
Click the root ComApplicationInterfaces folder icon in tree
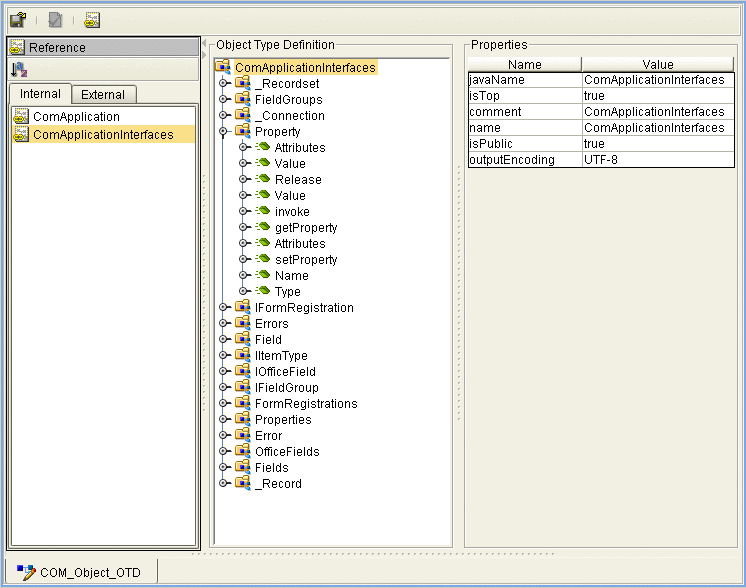[223, 67]
